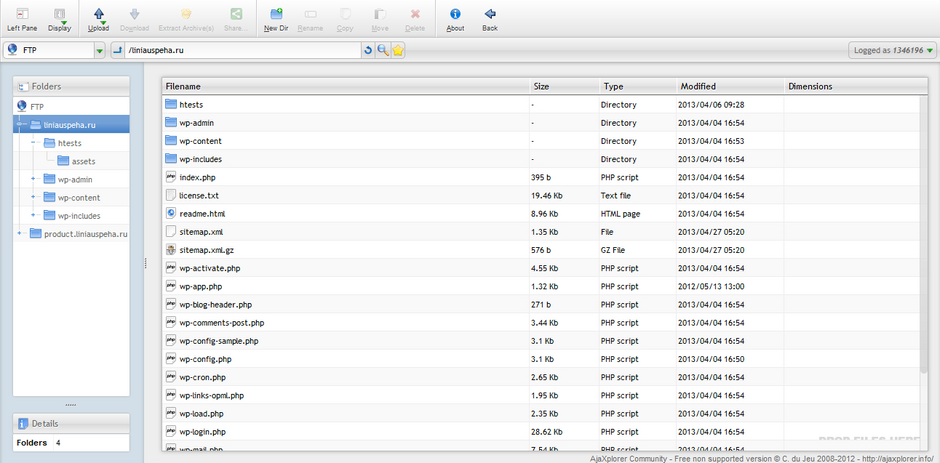This screenshot has height=463, width=940.
Task: Create a folder with New Dir
Action: point(276,19)
